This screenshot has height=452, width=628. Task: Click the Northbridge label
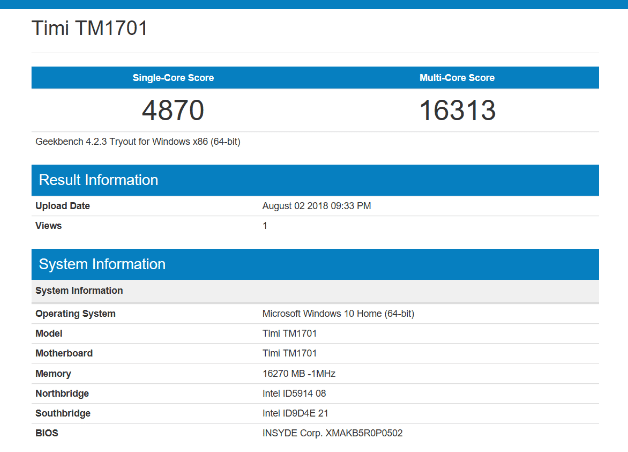tap(62, 394)
